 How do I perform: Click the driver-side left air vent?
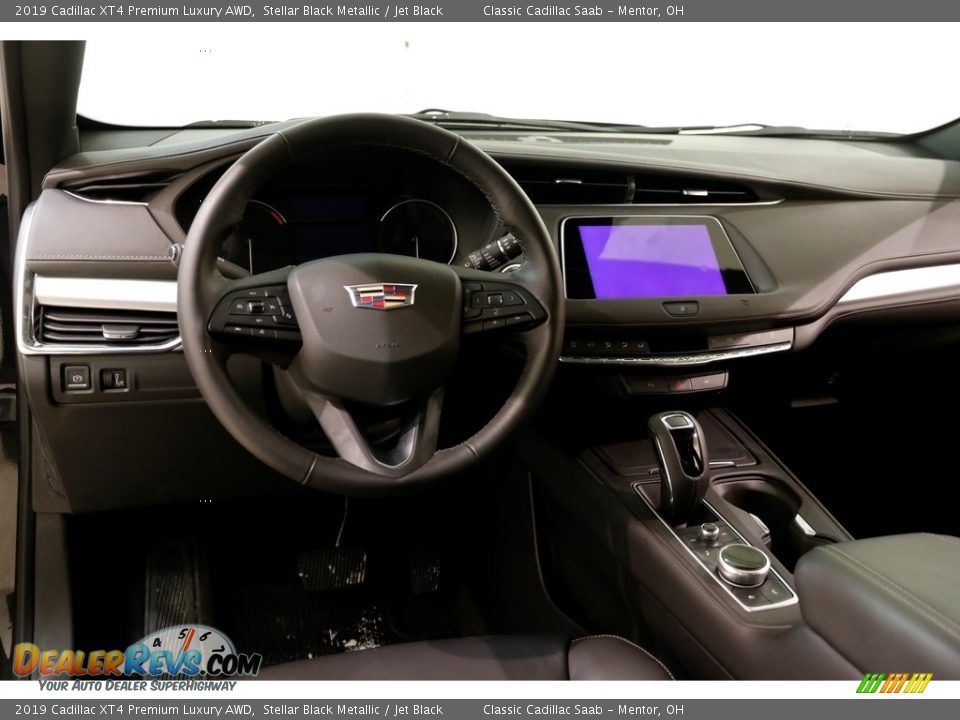click(x=108, y=325)
